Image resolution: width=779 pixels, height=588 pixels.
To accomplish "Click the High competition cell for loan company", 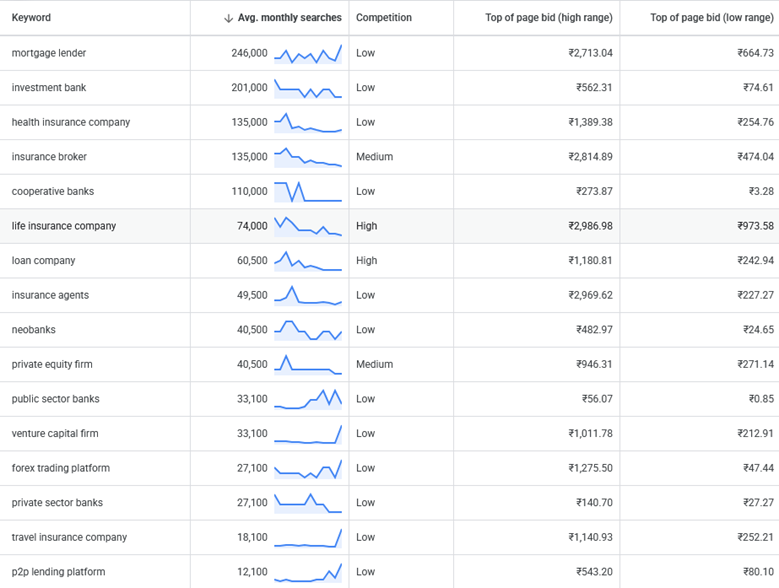I will [367, 261].
